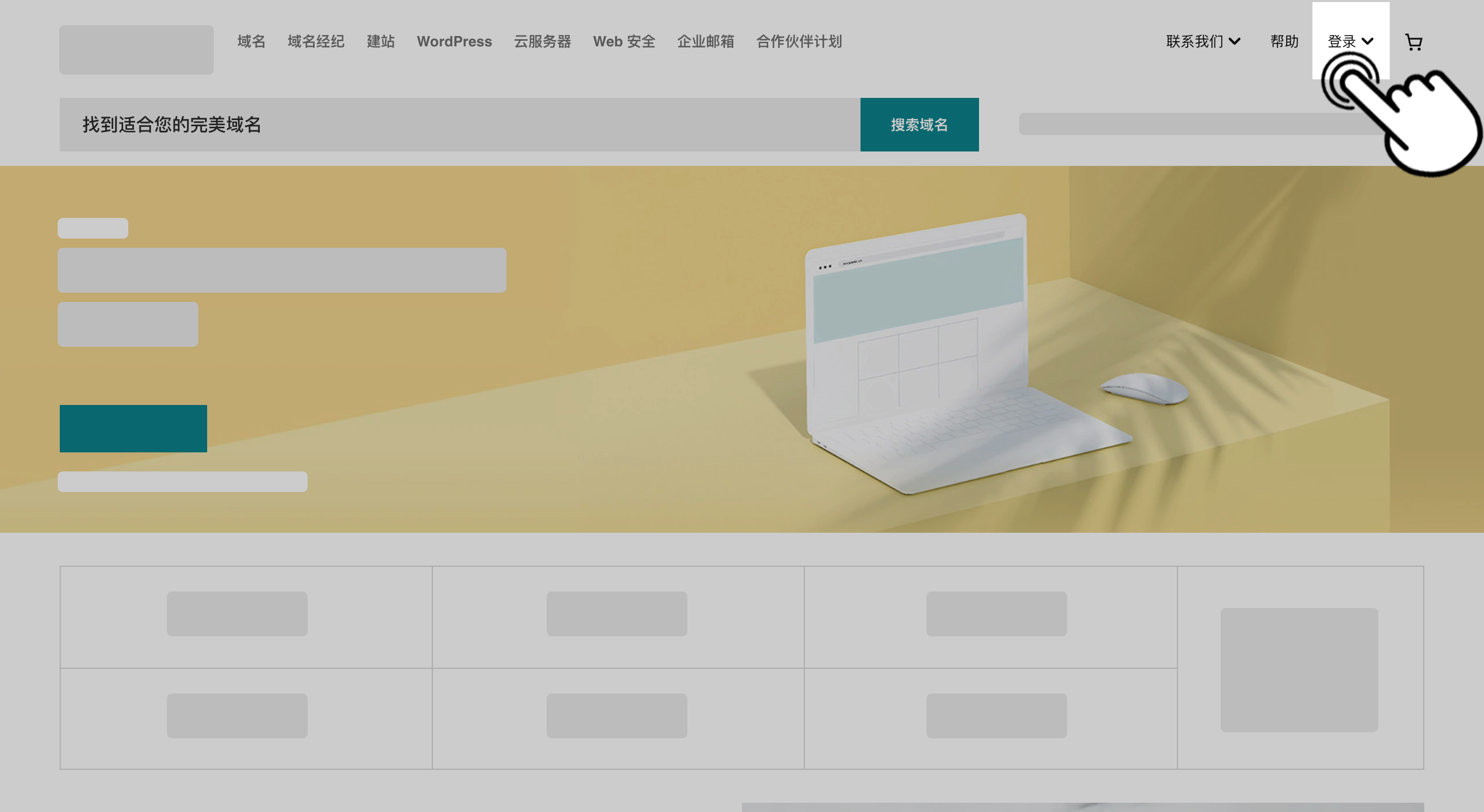
Task: Click the site logo placeholder
Action: click(x=136, y=49)
